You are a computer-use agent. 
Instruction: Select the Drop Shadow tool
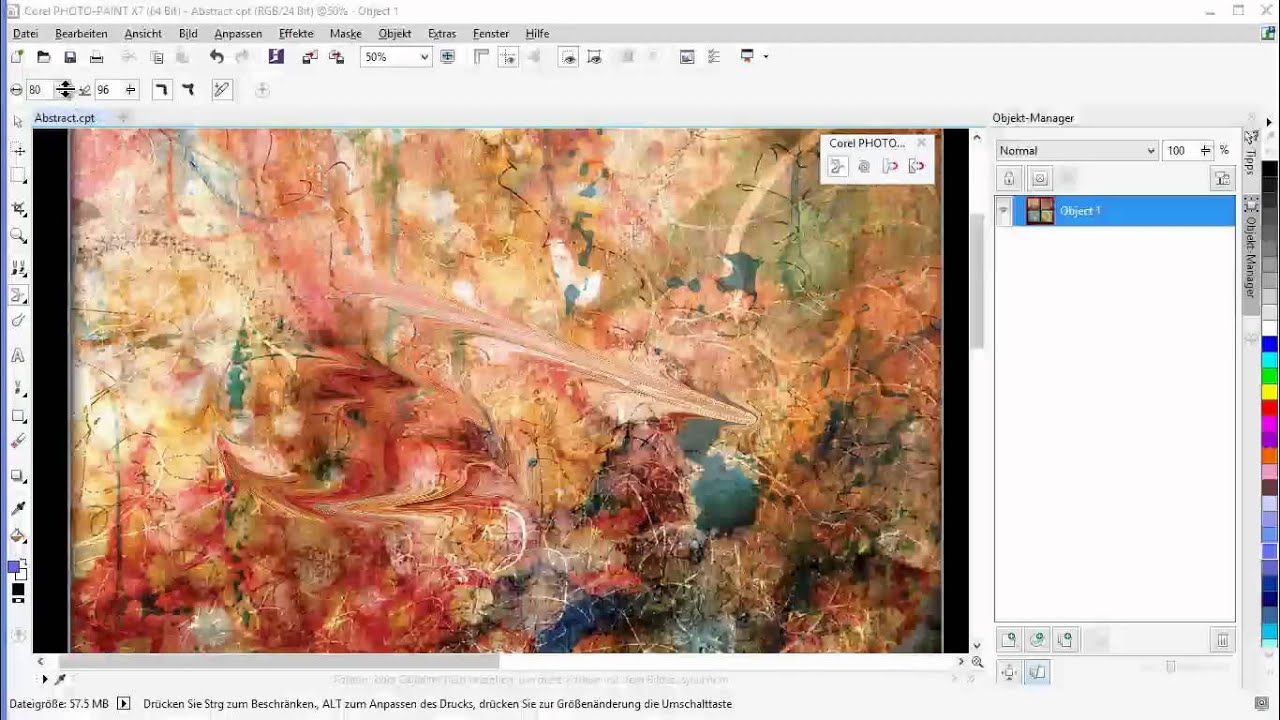(18, 476)
